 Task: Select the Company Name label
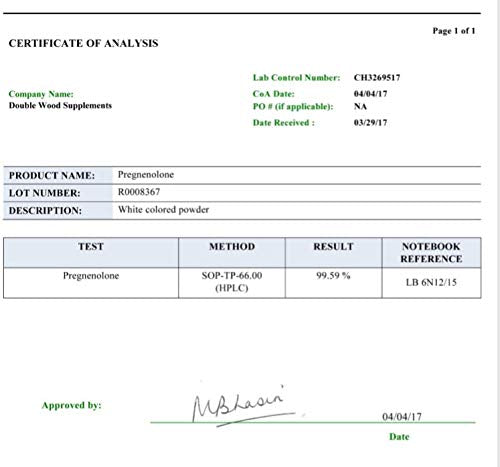click(x=41, y=94)
